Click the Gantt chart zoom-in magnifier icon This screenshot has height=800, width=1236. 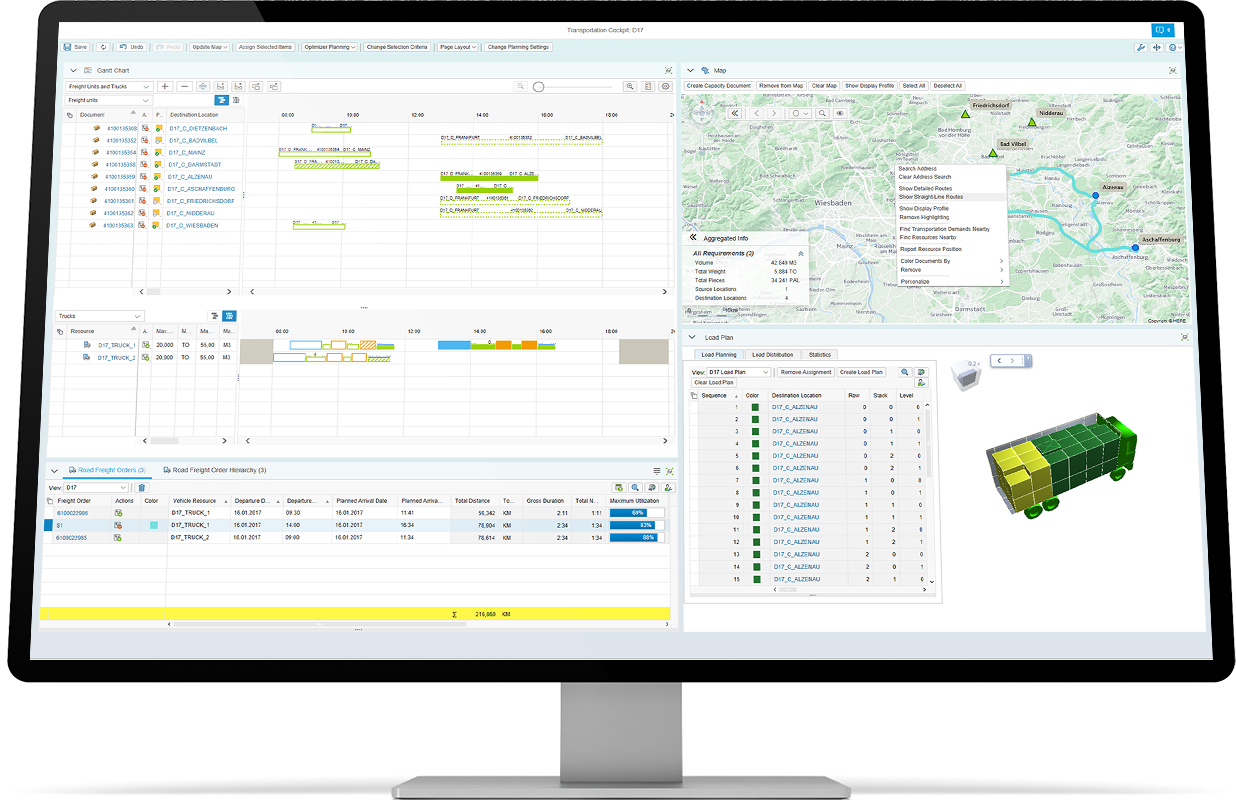tap(630, 87)
